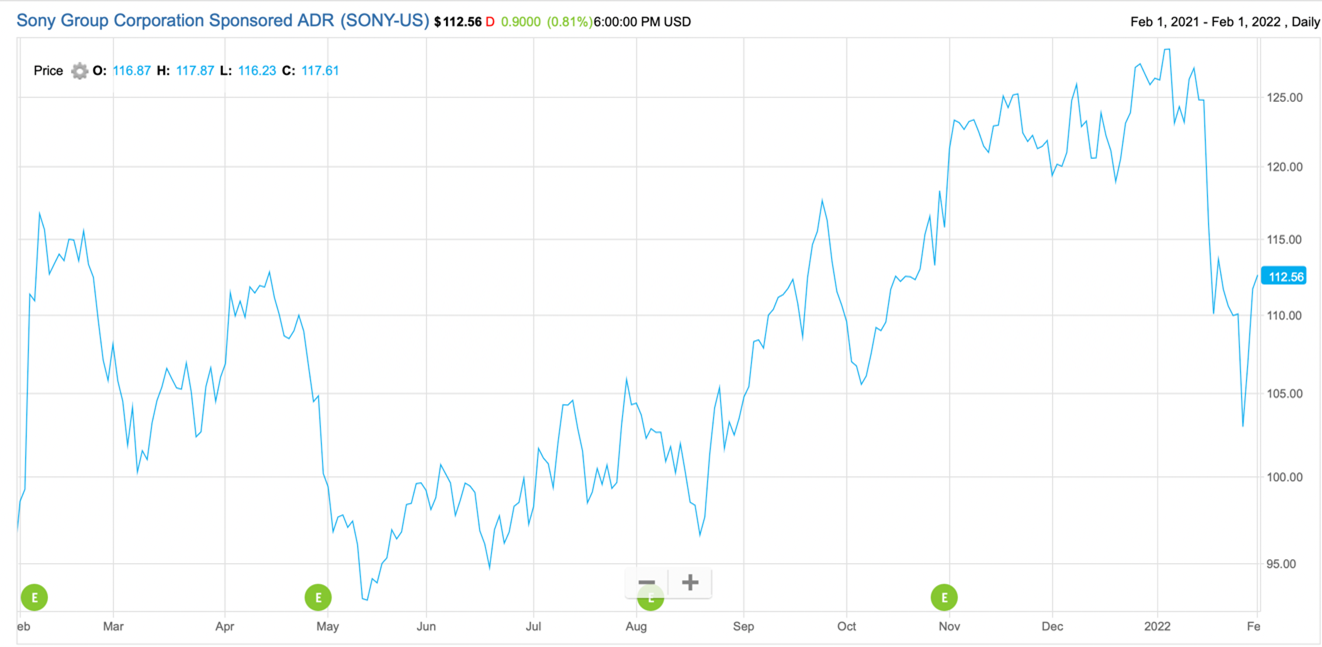Click the Nov label on the time axis
Image resolution: width=1322 pixels, height=647 pixels.
(x=950, y=627)
